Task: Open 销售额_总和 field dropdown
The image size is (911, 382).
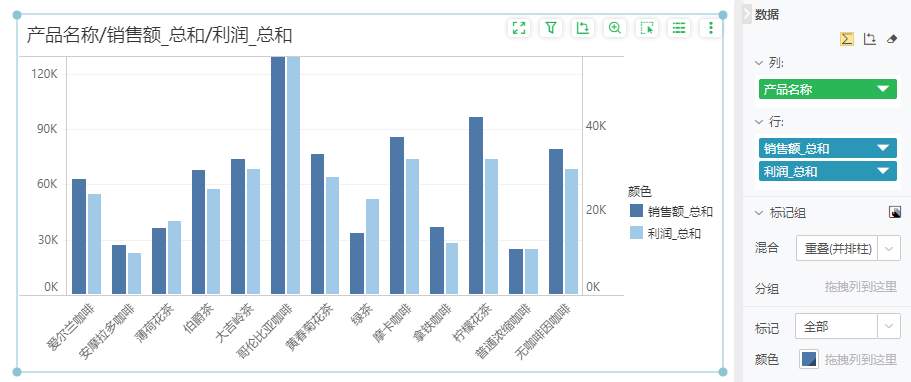Action: pos(883,148)
